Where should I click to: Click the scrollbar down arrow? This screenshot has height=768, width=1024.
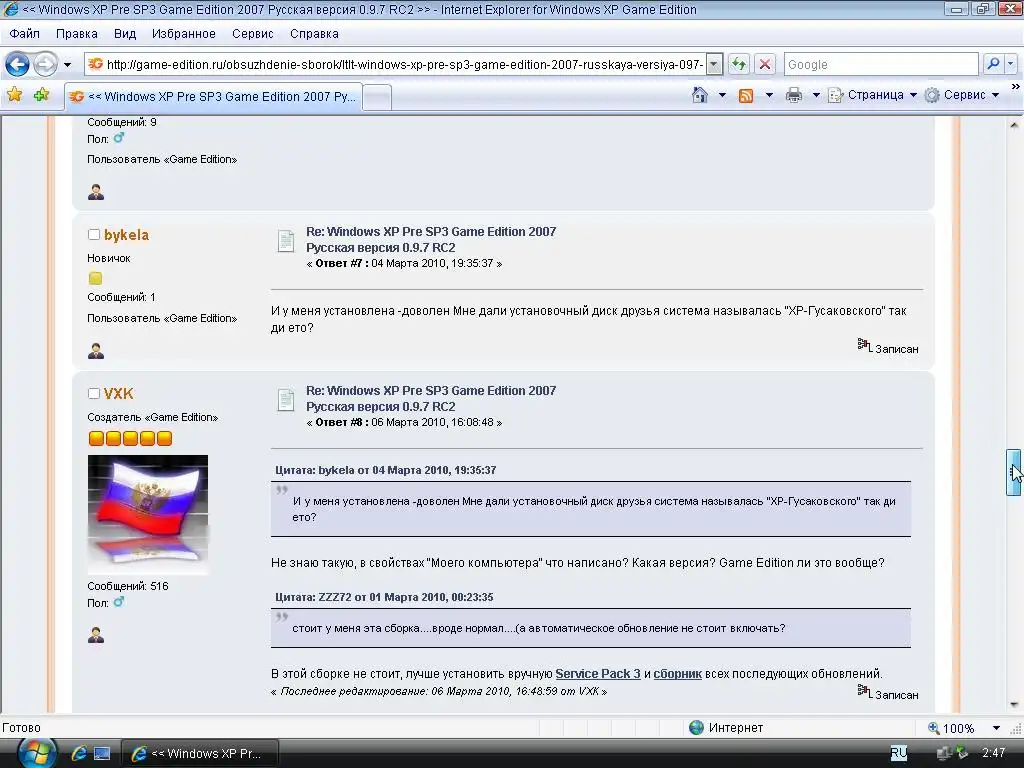(1014, 705)
